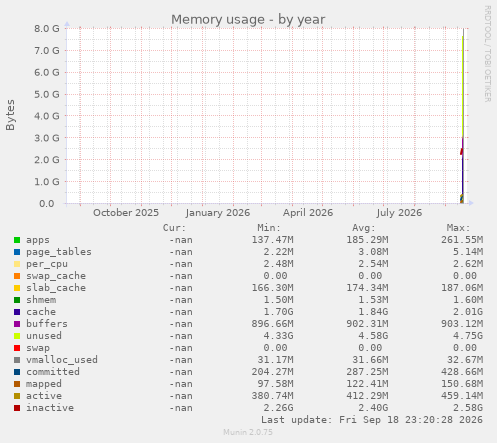Click the 'vmalloc_used' legend label
Image resolution: width=497 pixels, height=443 pixels.
62,360
